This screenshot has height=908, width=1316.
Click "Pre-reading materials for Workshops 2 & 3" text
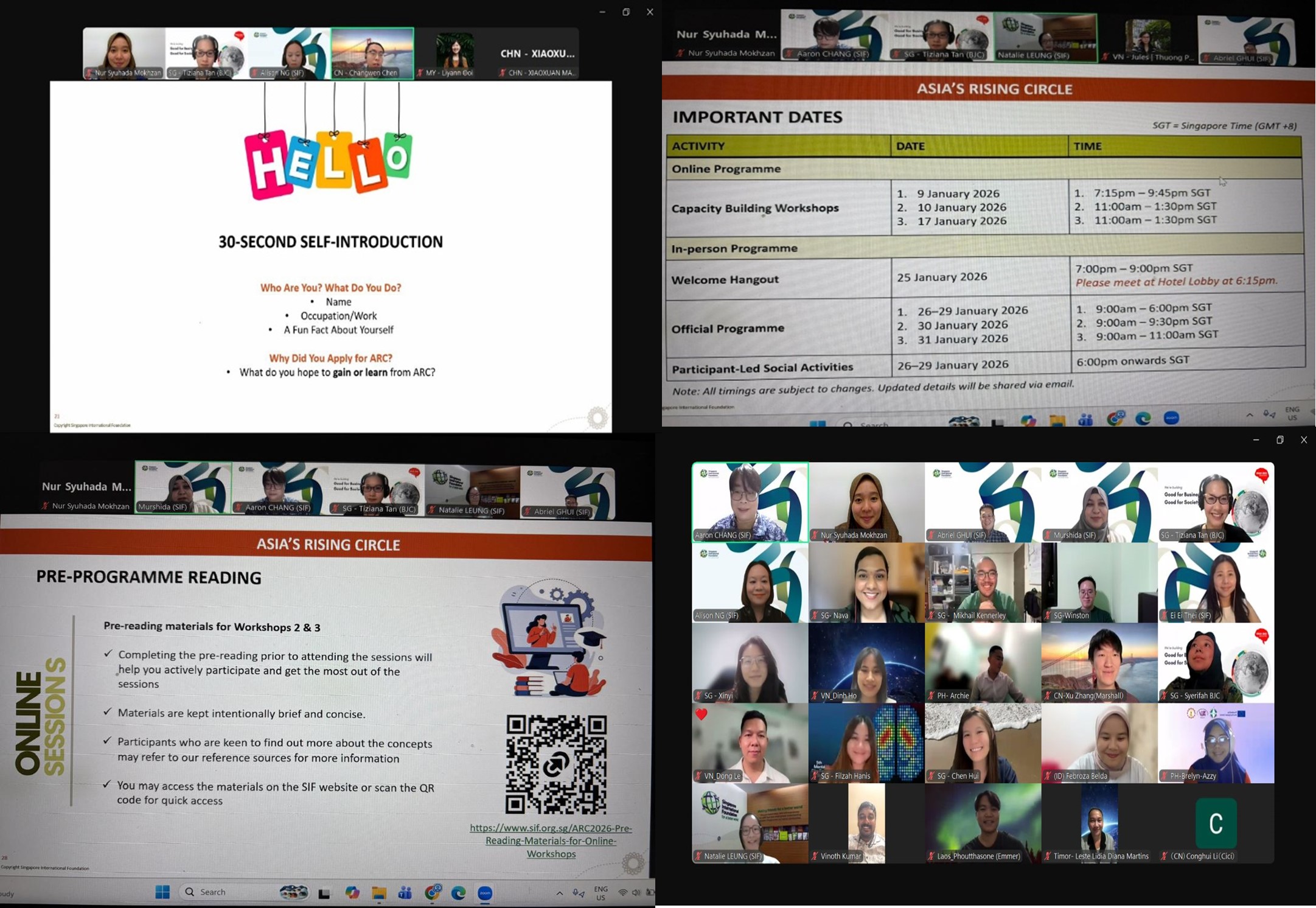(212, 627)
